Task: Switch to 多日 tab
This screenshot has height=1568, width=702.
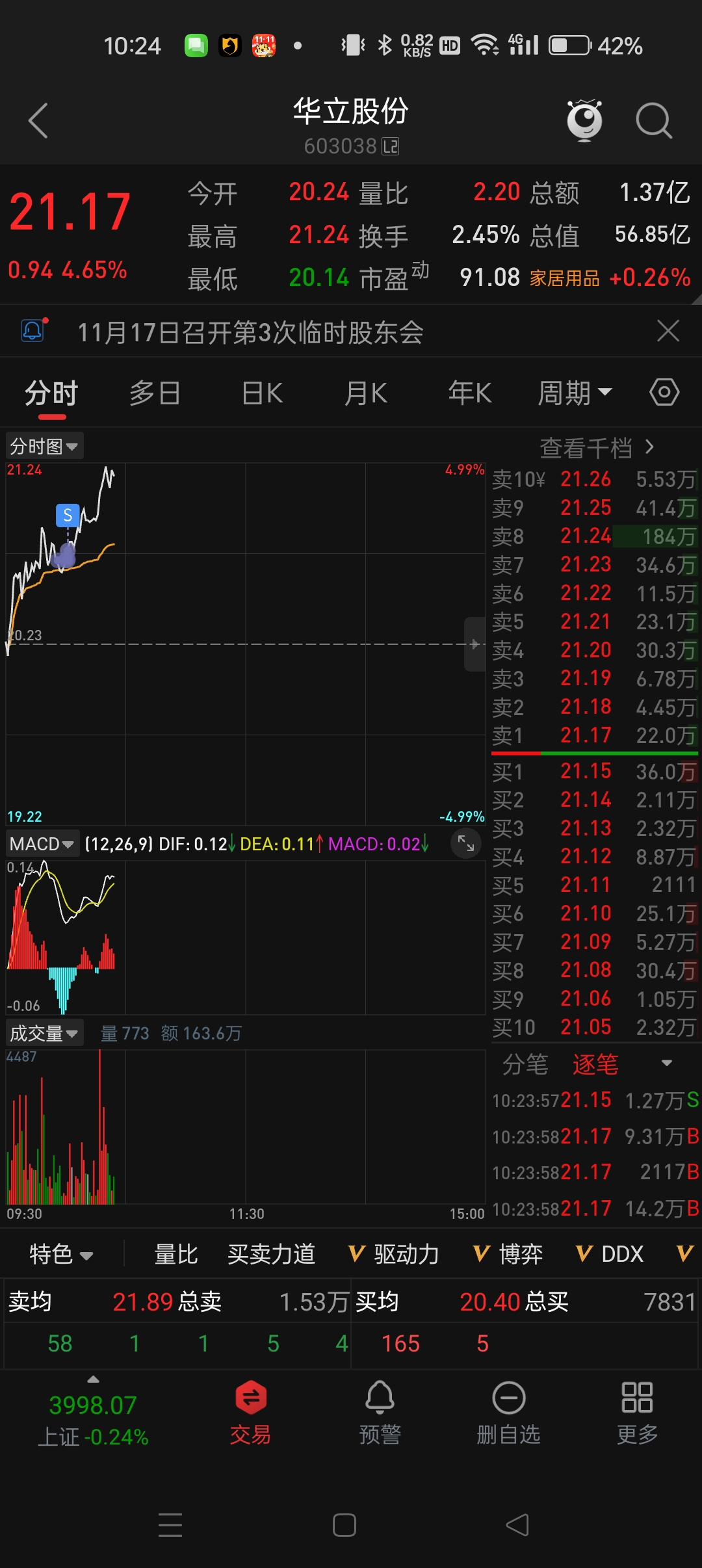Action: (x=155, y=393)
